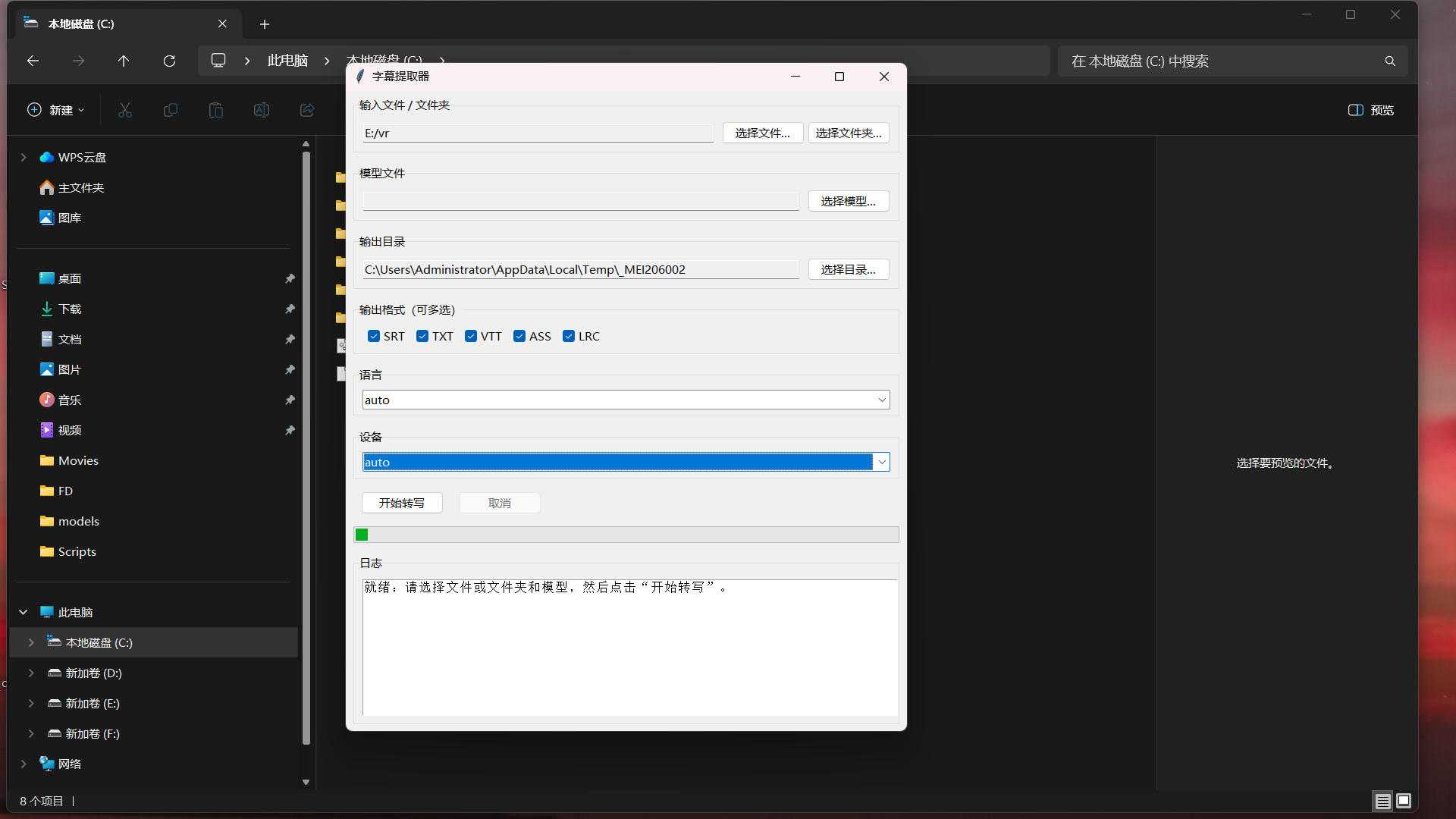Viewport: 1456px width, 819px height.
Task: Click the paste clipboard icon in Explorer toolbar
Action: coord(216,110)
